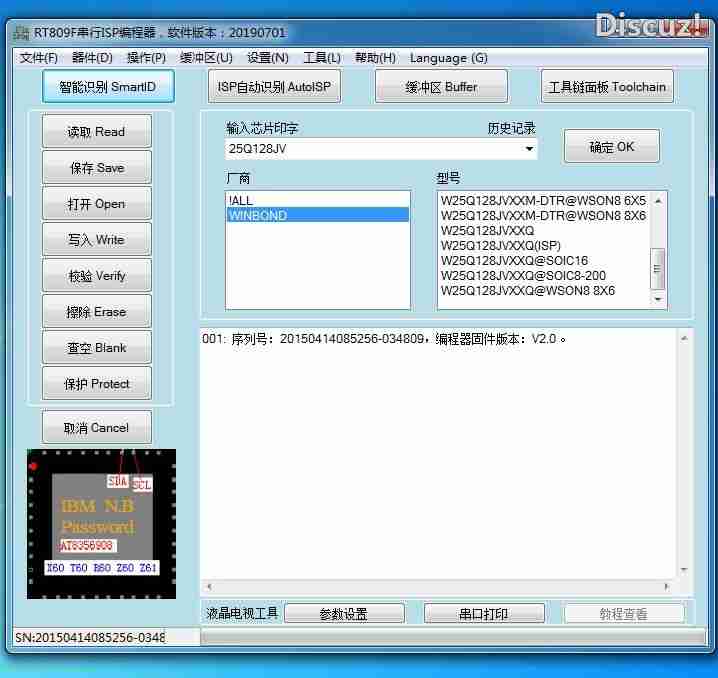Click the RT809F app icon in title bar
The width and height of the screenshot is (718, 678).
click(x=22, y=32)
